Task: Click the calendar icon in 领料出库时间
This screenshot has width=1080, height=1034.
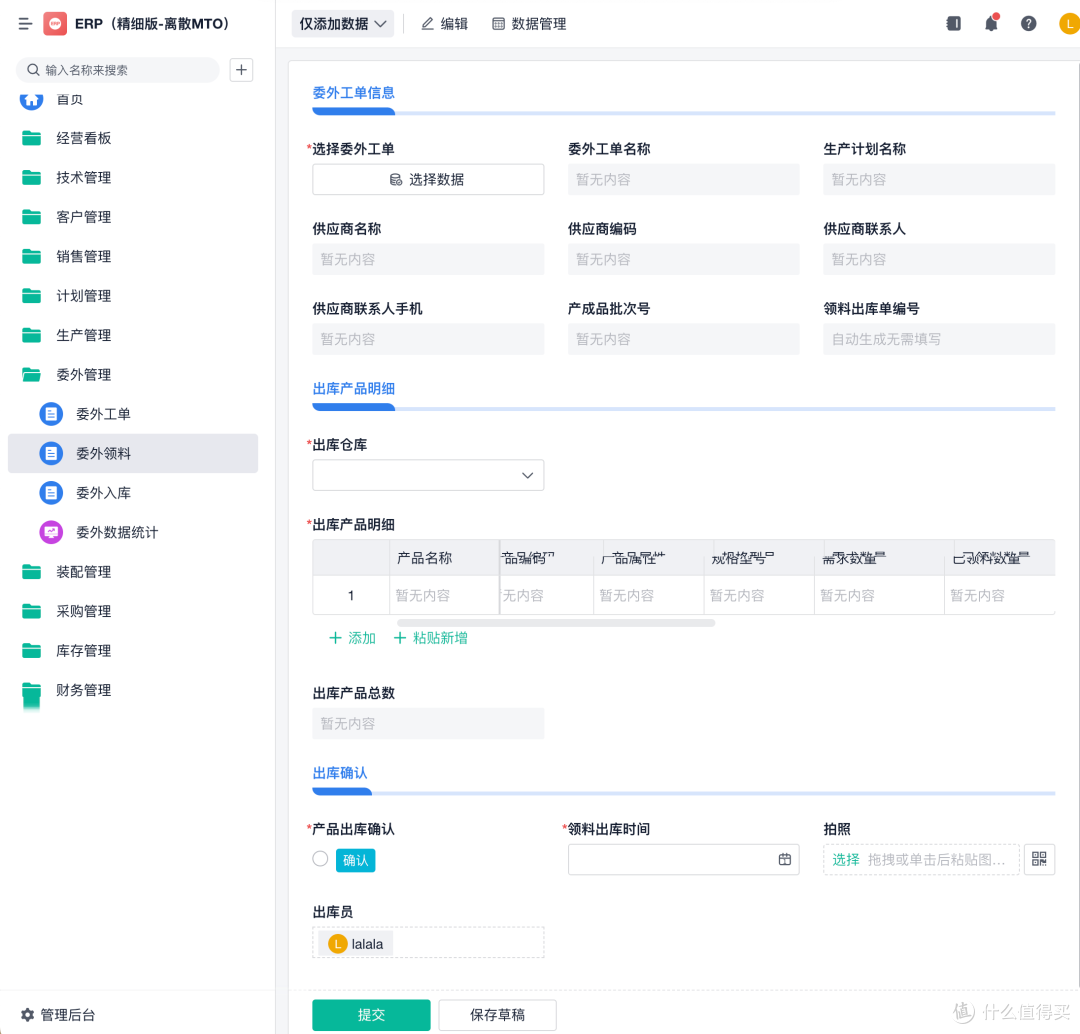Action: pos(785,859)
